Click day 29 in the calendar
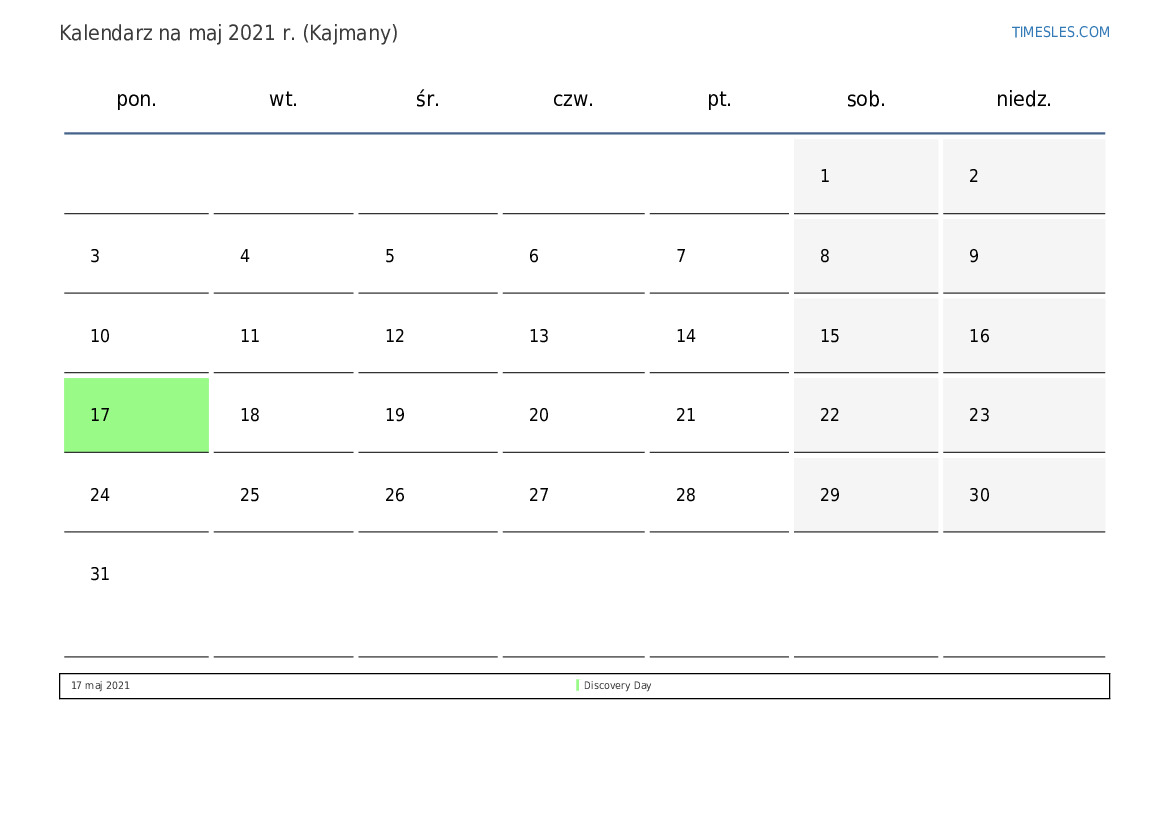 tap(866, 494)
